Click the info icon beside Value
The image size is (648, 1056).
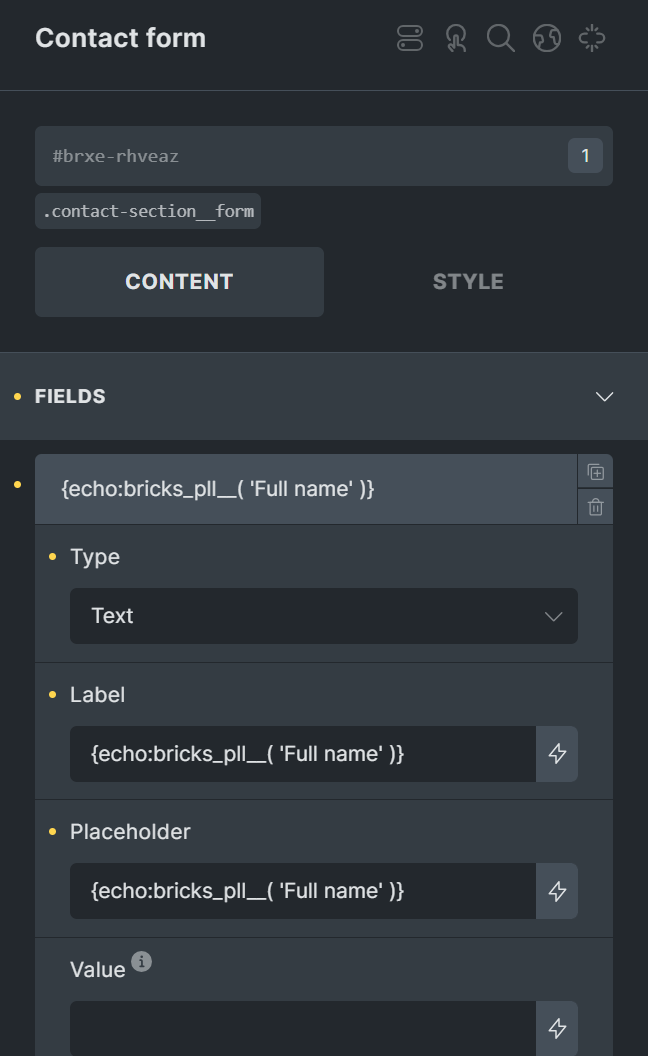click(140, 961)
